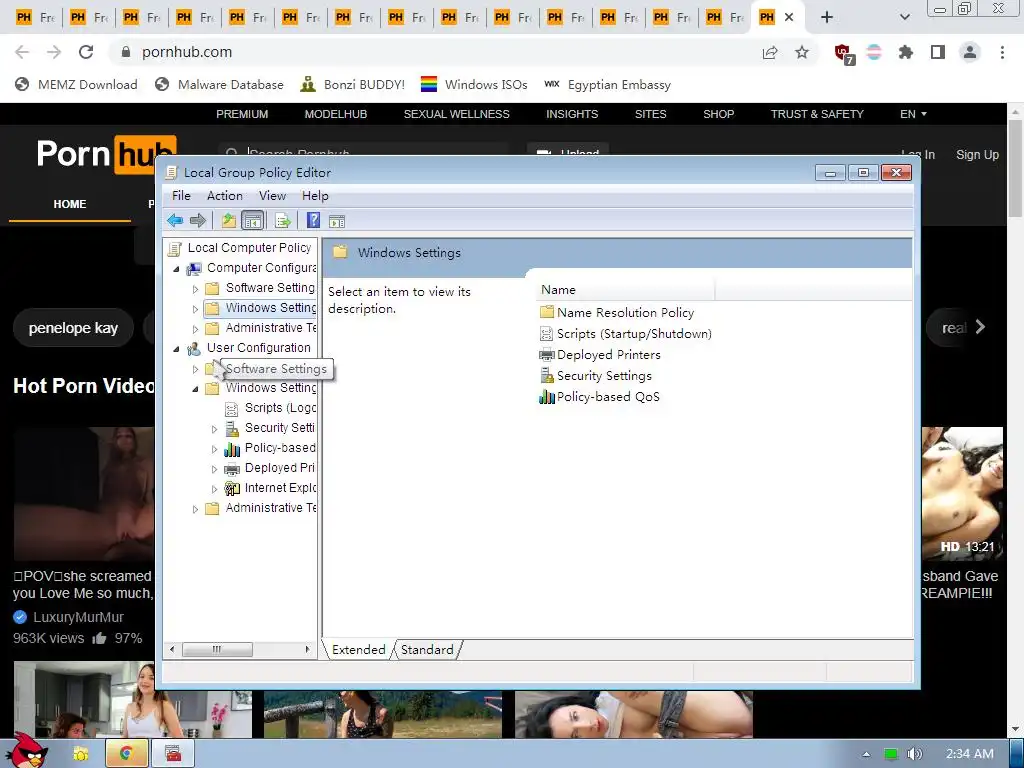Select the Name Resolution Policy folder icon

click(547, 312)
